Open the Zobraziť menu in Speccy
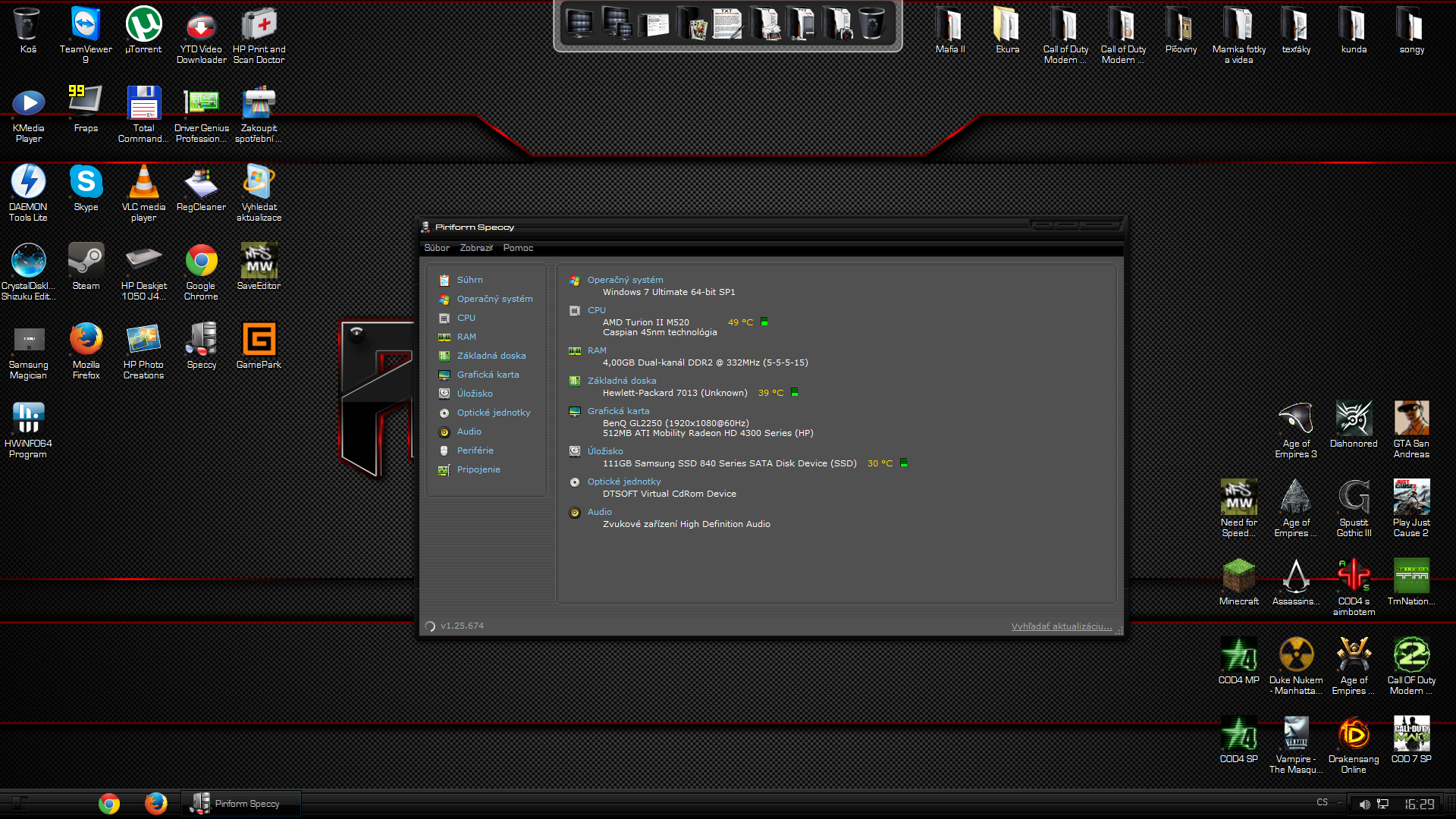This screenshot has height=819, width=1456. click(x=476, y=248)
